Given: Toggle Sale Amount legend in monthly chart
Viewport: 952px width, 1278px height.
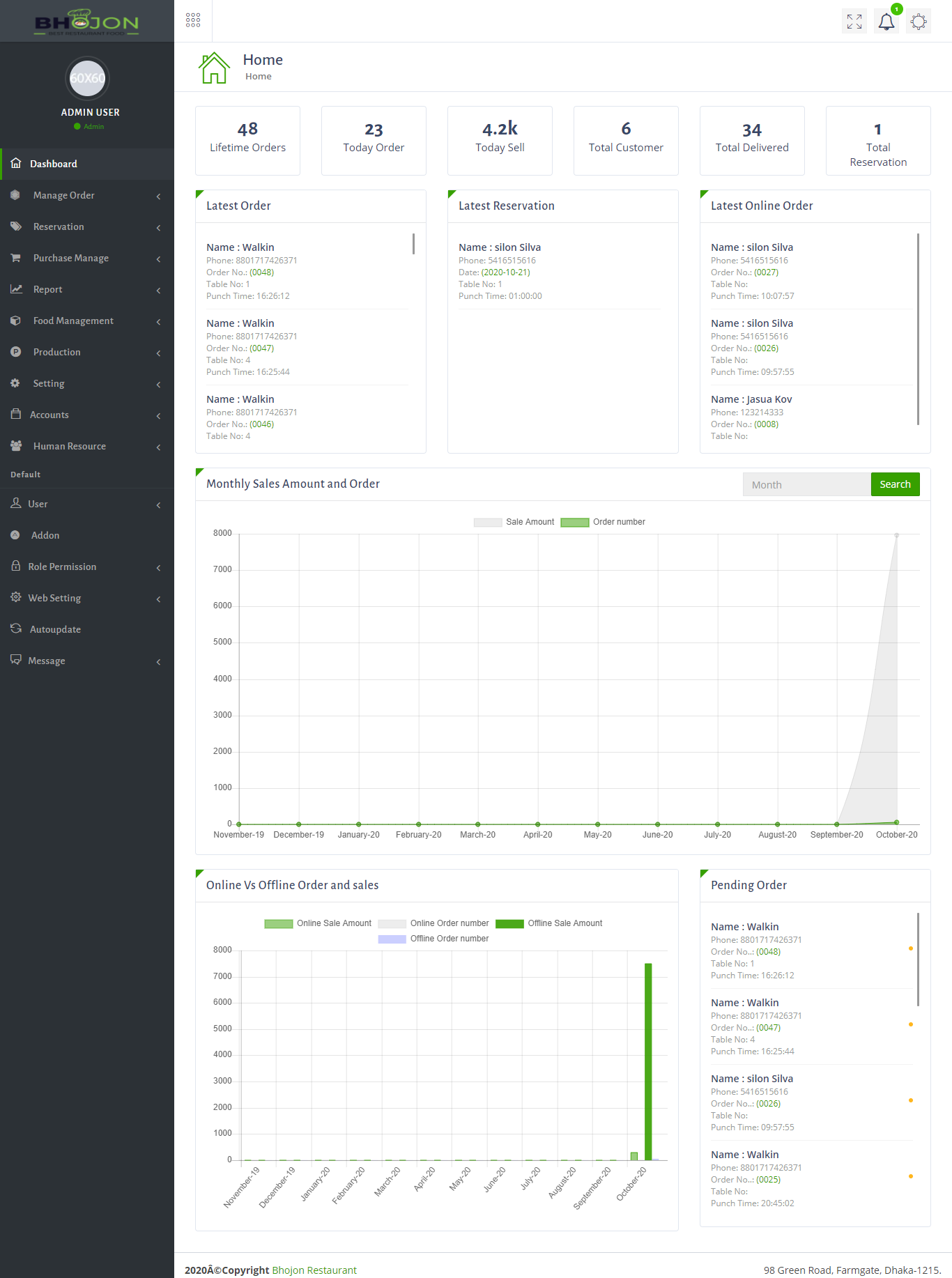Looking at the screenshot, I should (514, 522).
